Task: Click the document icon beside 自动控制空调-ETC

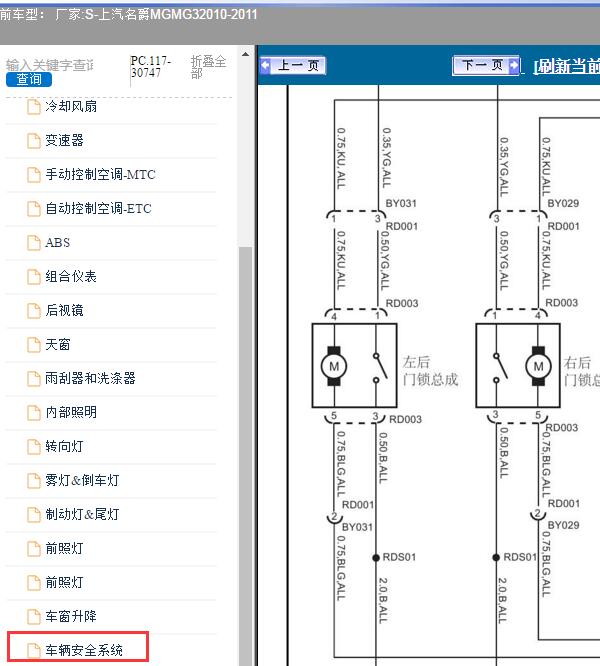Action: (34, 209)
